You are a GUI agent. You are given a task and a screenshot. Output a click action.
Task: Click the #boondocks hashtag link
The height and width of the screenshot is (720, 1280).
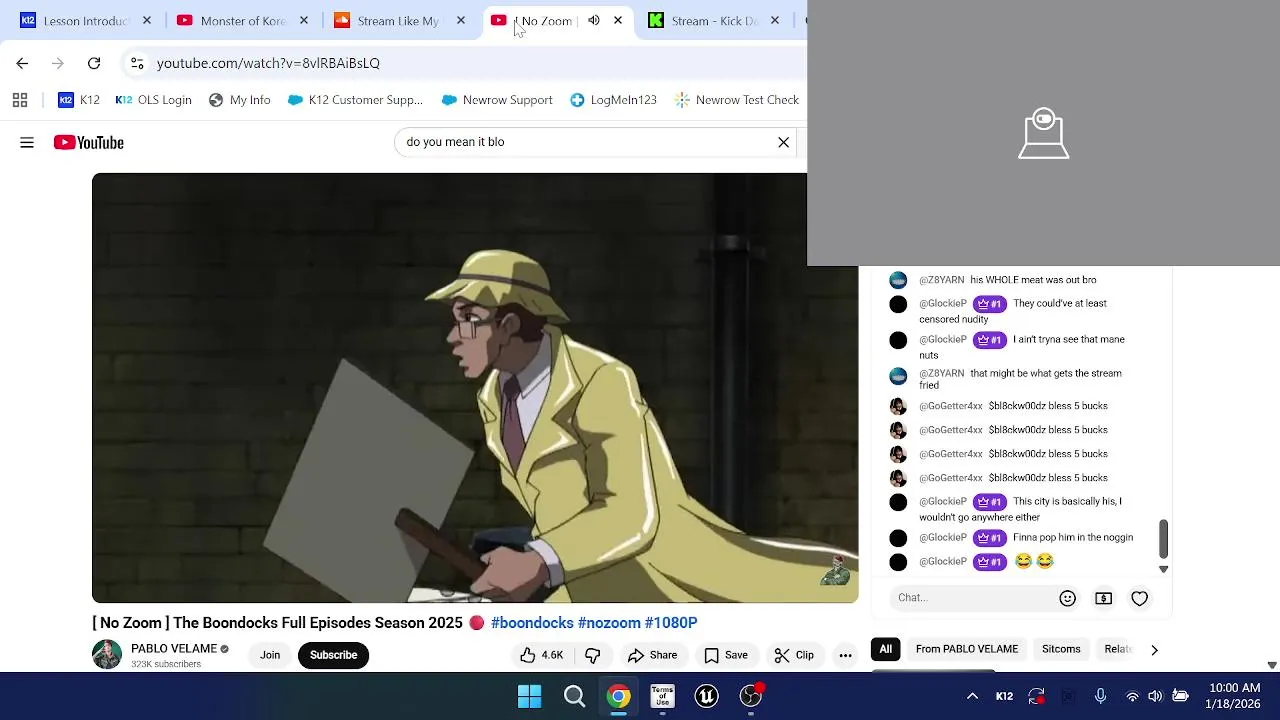pos(532,623)
